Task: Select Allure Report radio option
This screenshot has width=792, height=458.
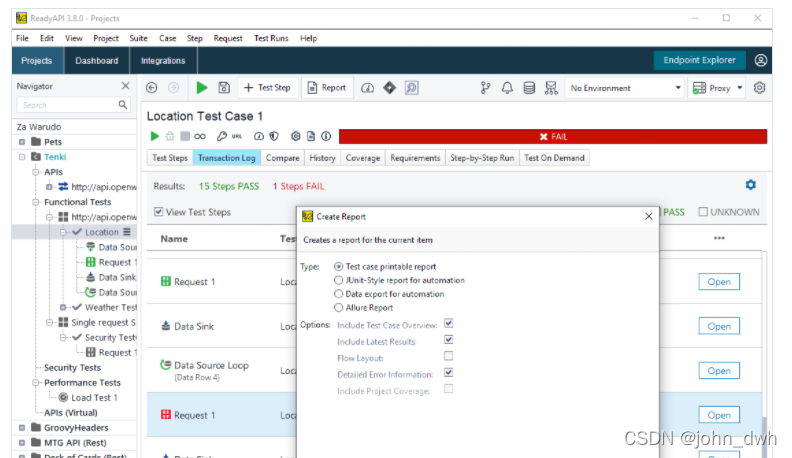Action: [x=338, y=307]
